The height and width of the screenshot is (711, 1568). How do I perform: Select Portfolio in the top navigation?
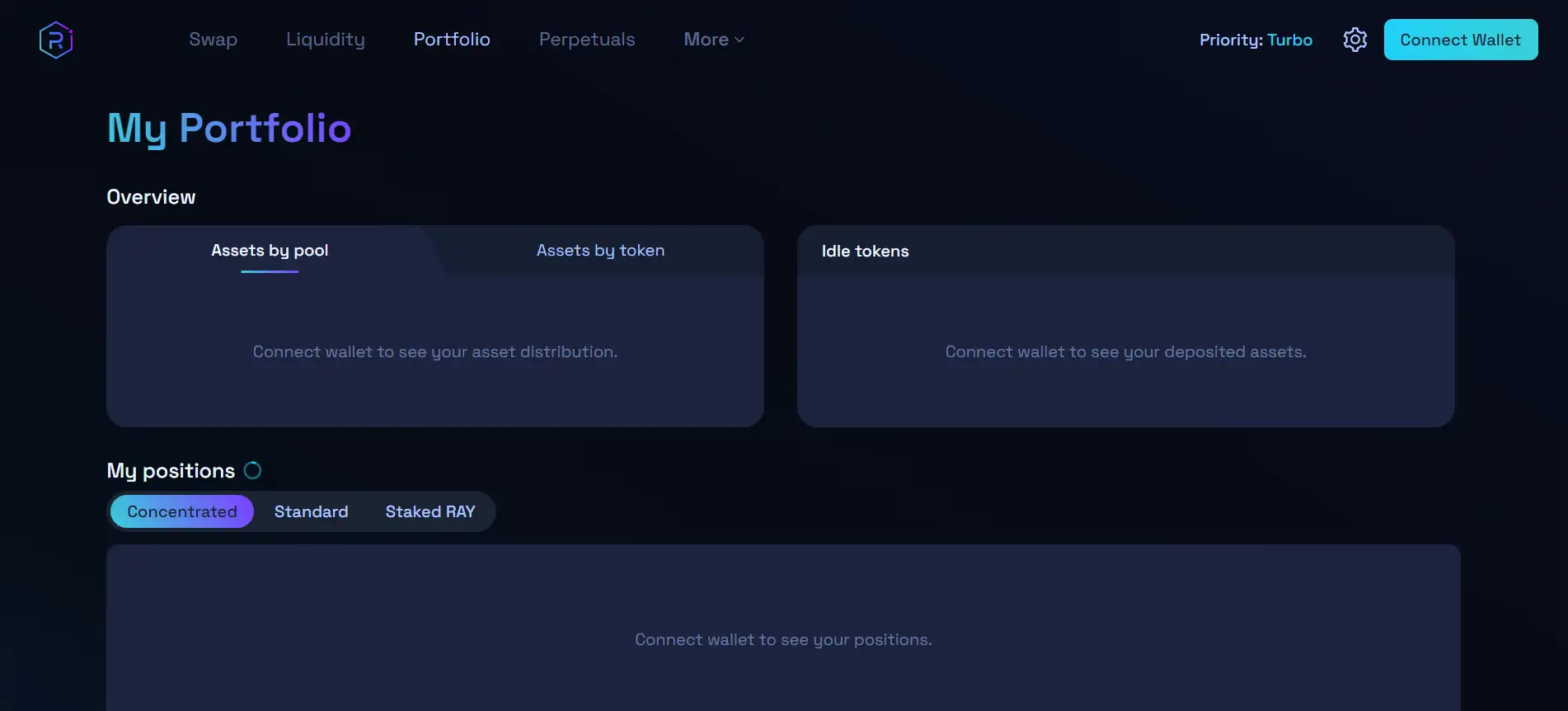coord(452,40)
